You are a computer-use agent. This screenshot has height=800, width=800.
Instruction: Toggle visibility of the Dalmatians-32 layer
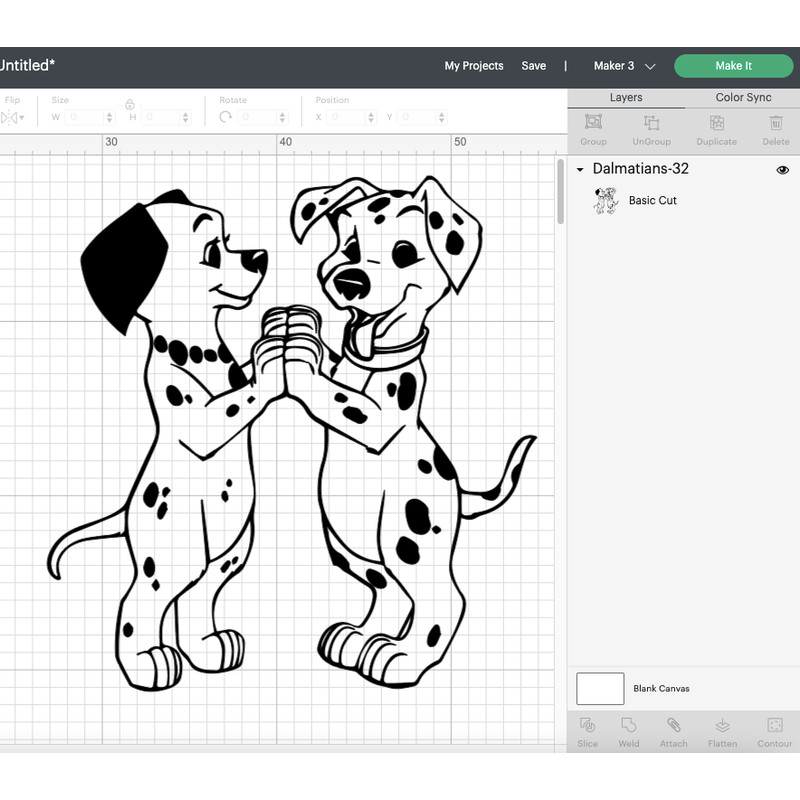[x=781, y=170]
